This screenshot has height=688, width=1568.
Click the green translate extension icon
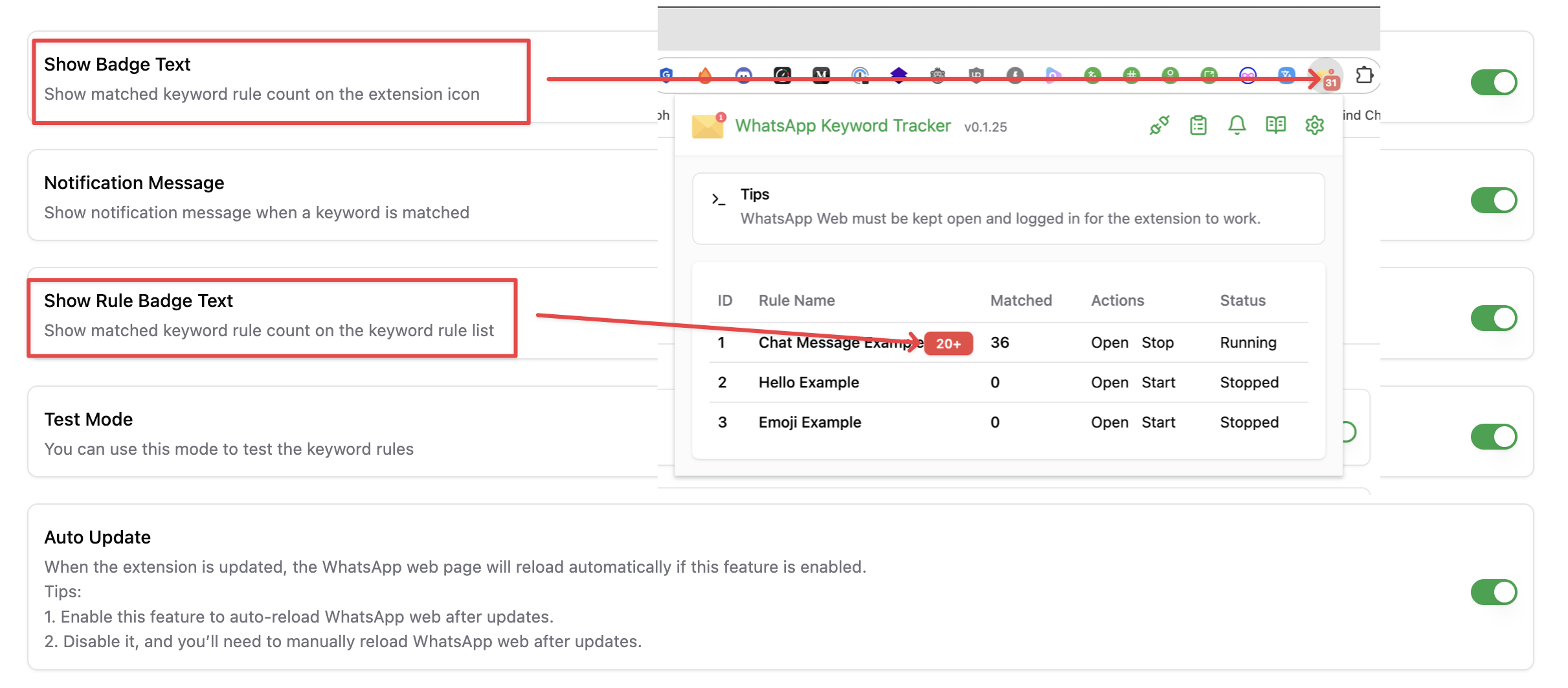1093,76
